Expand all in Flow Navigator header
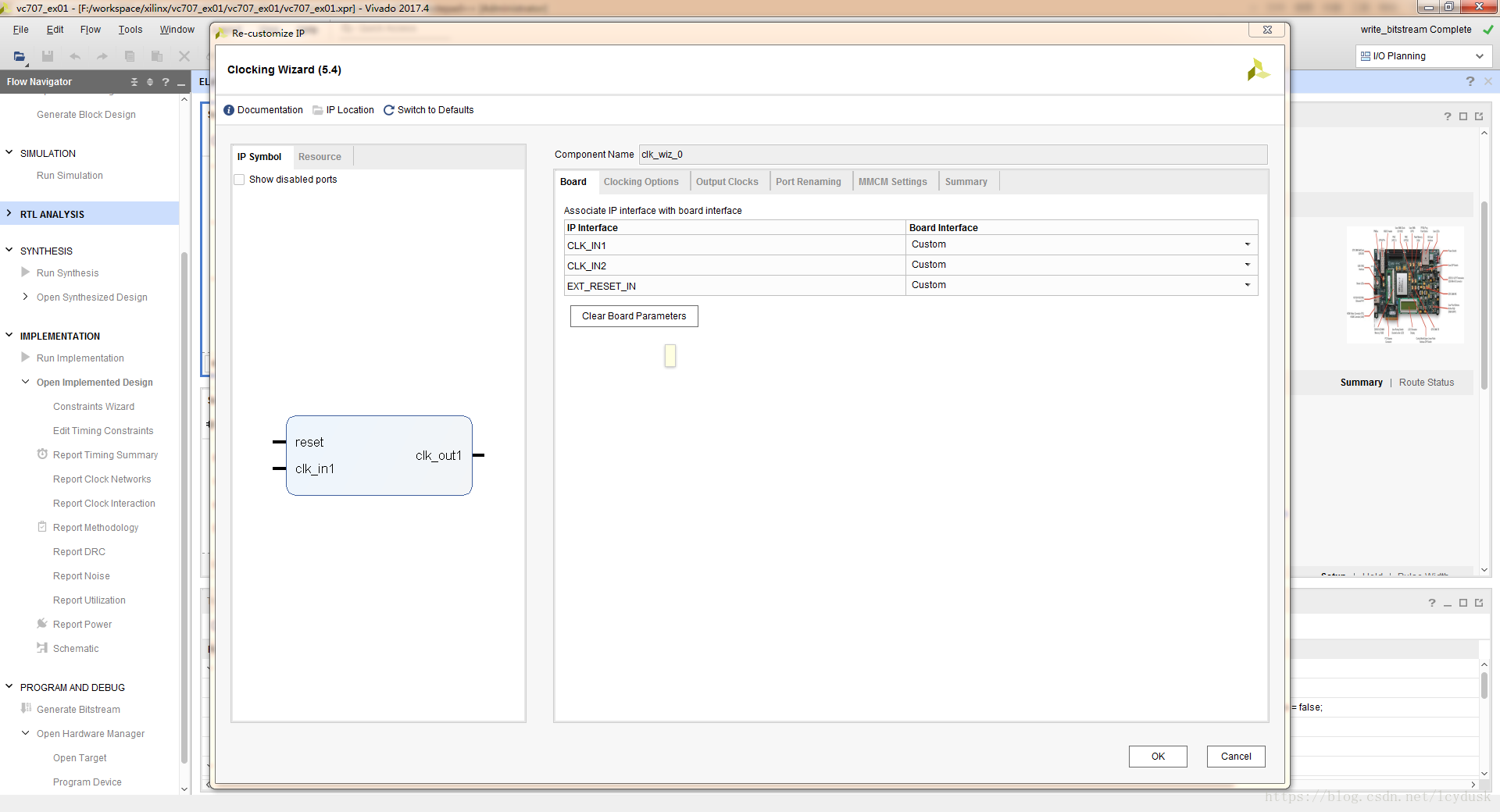This screenshot has width=1500, height=812. [x=150, y=82]
